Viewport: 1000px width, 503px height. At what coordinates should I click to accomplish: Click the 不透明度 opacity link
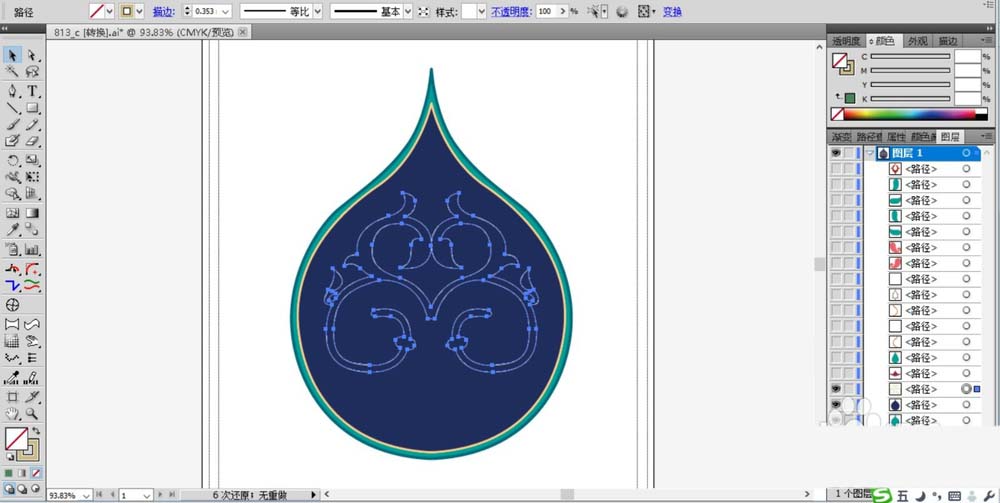click(511, 11)
